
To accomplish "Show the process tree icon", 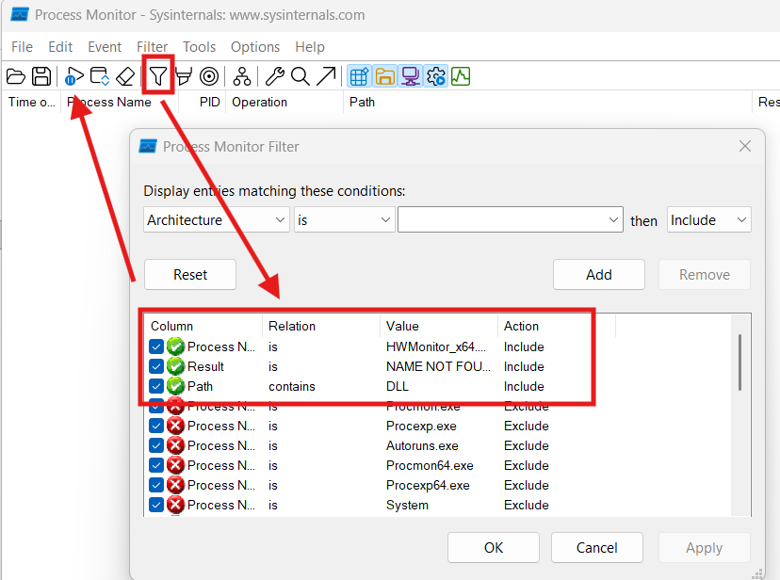I will tap(242, 77).
